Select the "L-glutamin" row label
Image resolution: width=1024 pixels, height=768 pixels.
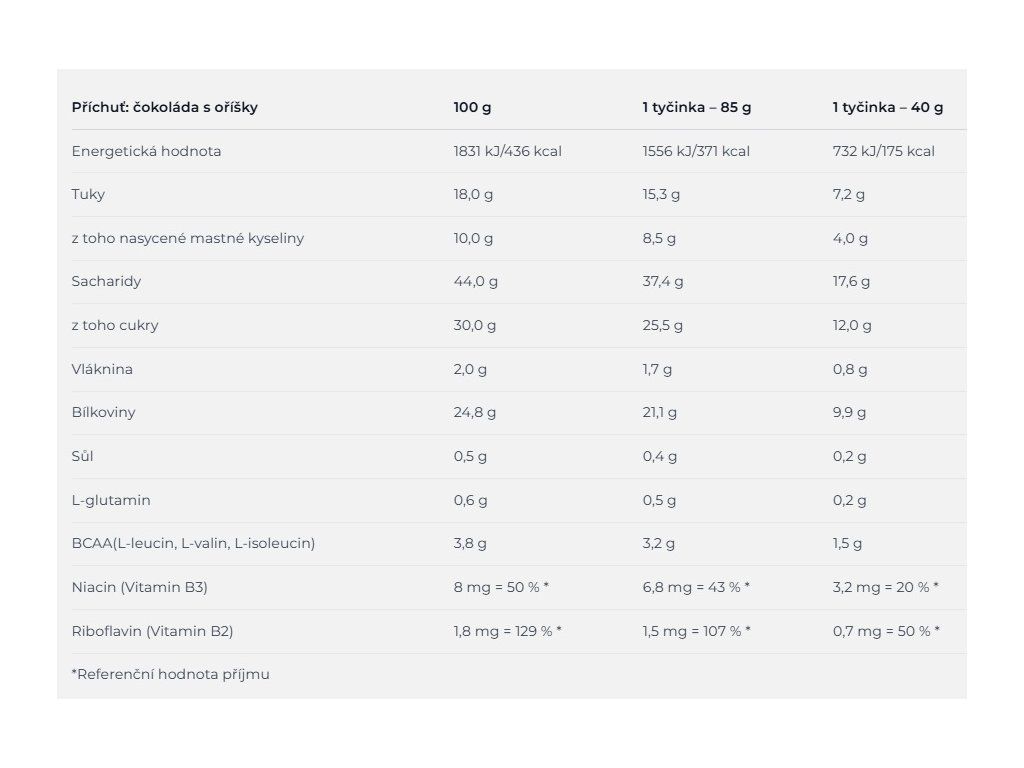click(111, 500)
